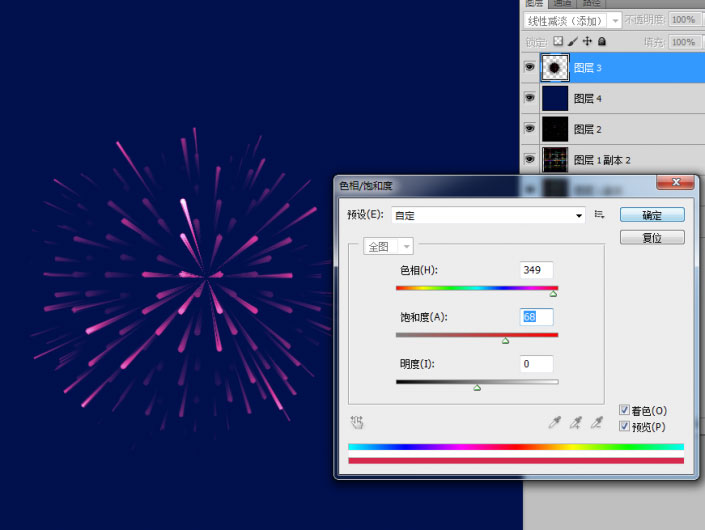
Task: Expand the 全图 channel range dropdown
Action: point(389,246)
